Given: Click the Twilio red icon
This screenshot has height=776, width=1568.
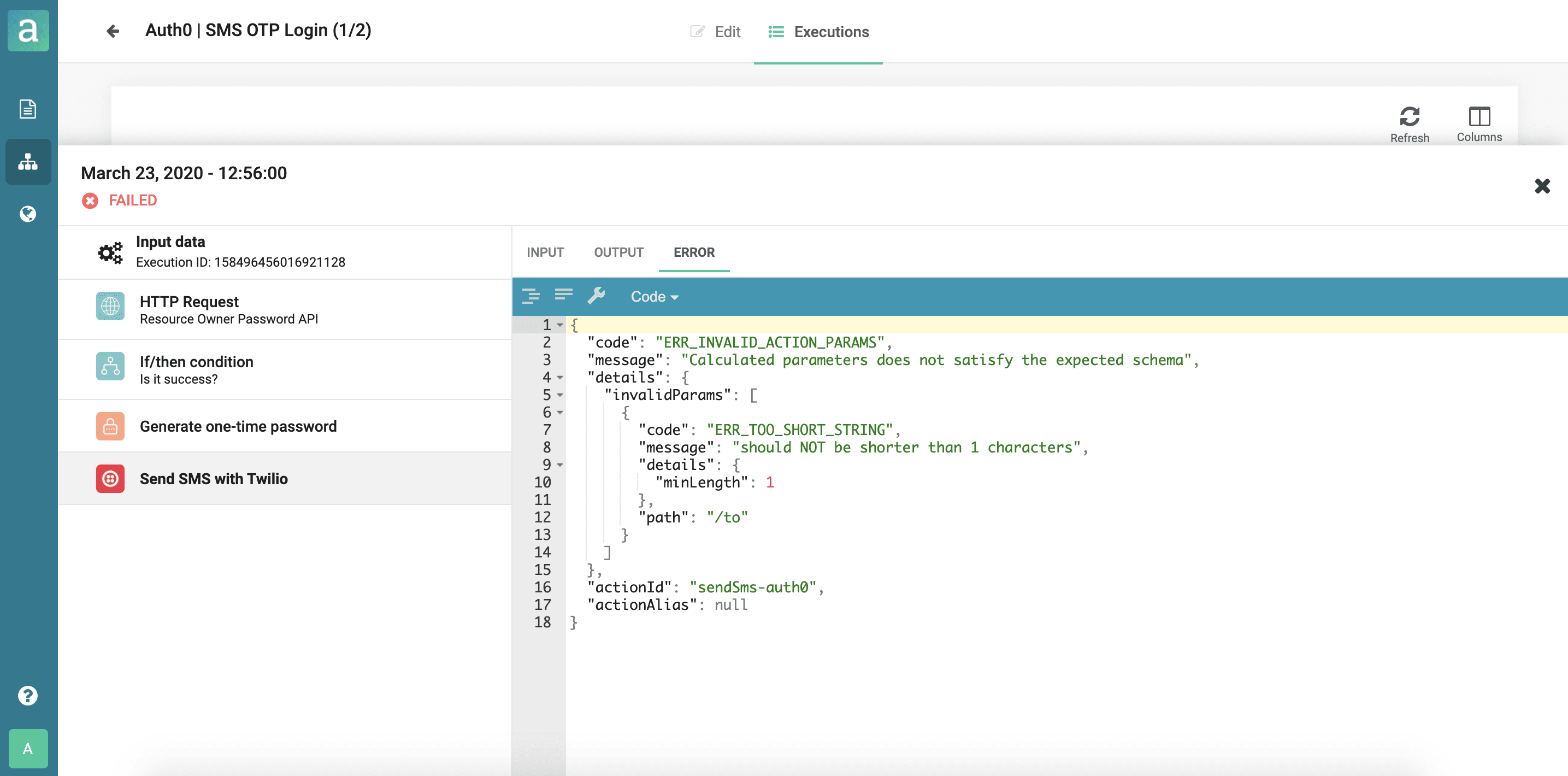Looking at the screenshot, I should (110, 478).
